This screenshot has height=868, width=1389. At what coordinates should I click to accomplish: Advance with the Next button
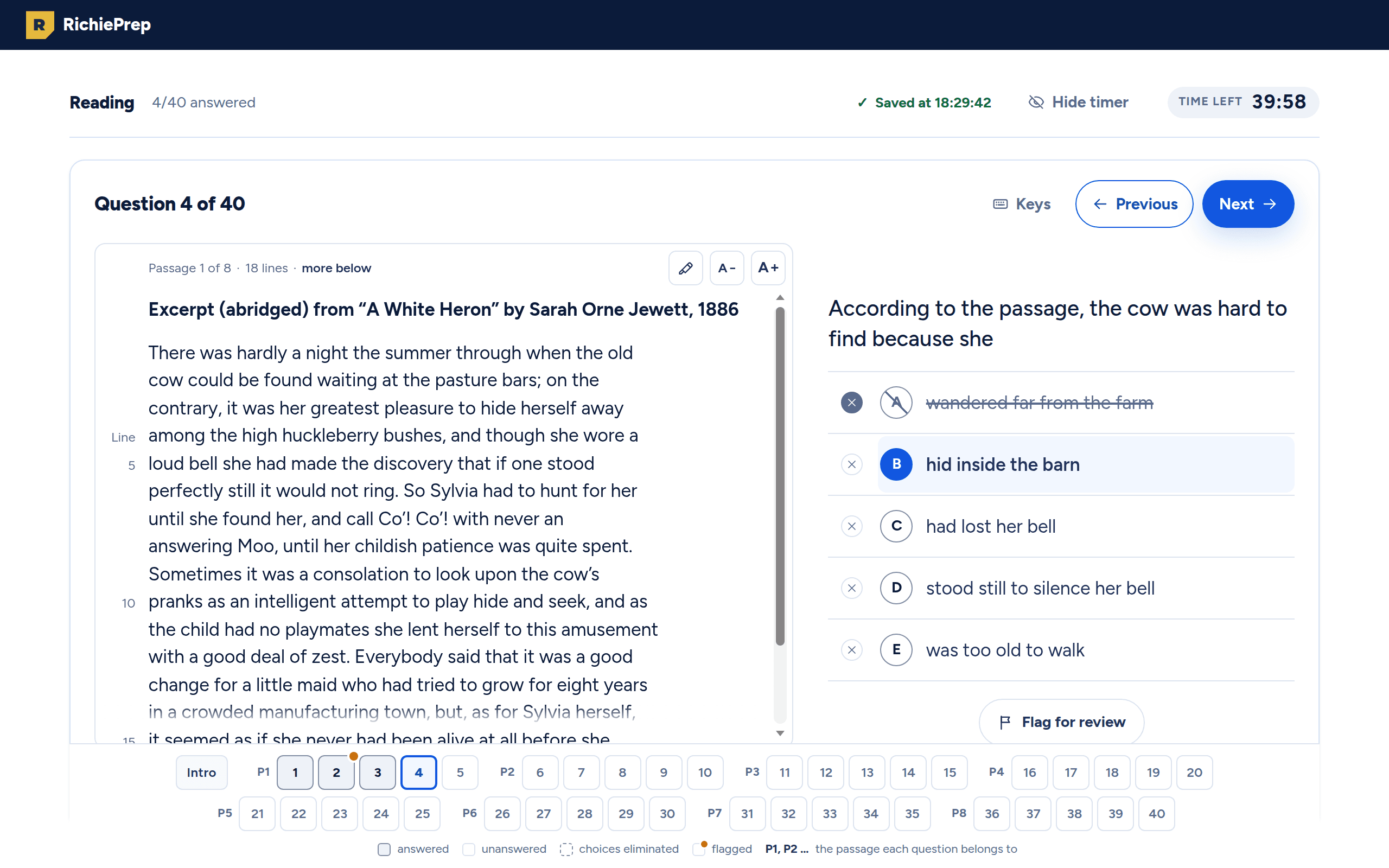(x=1248, y=204)
